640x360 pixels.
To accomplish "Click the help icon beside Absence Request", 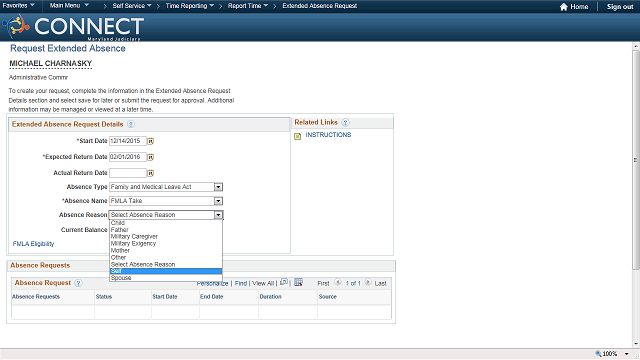I will [x=78, y=283].
